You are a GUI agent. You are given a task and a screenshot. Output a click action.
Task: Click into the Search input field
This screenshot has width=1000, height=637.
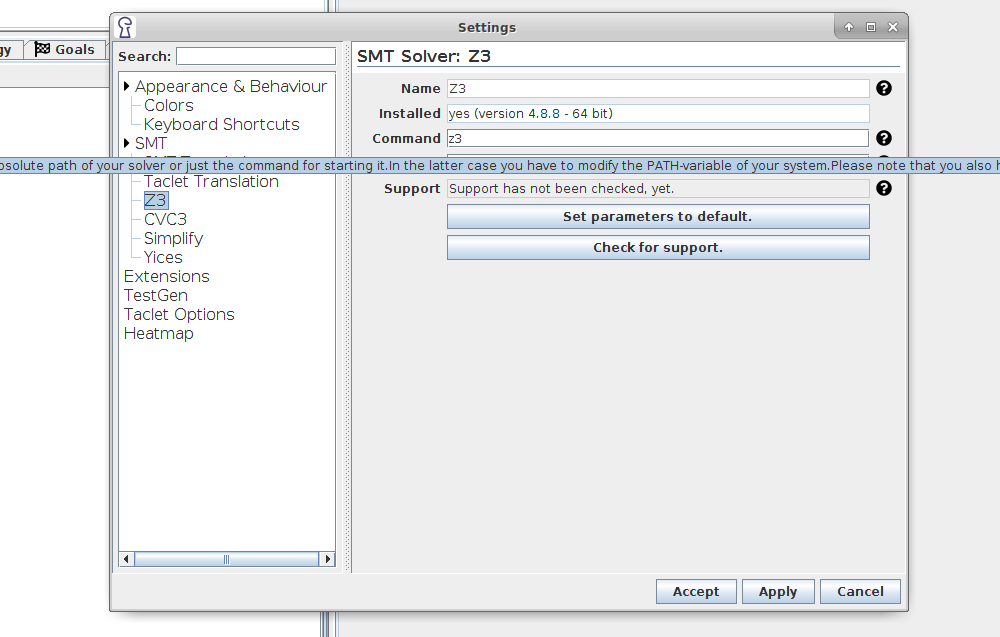coord(256,56)
